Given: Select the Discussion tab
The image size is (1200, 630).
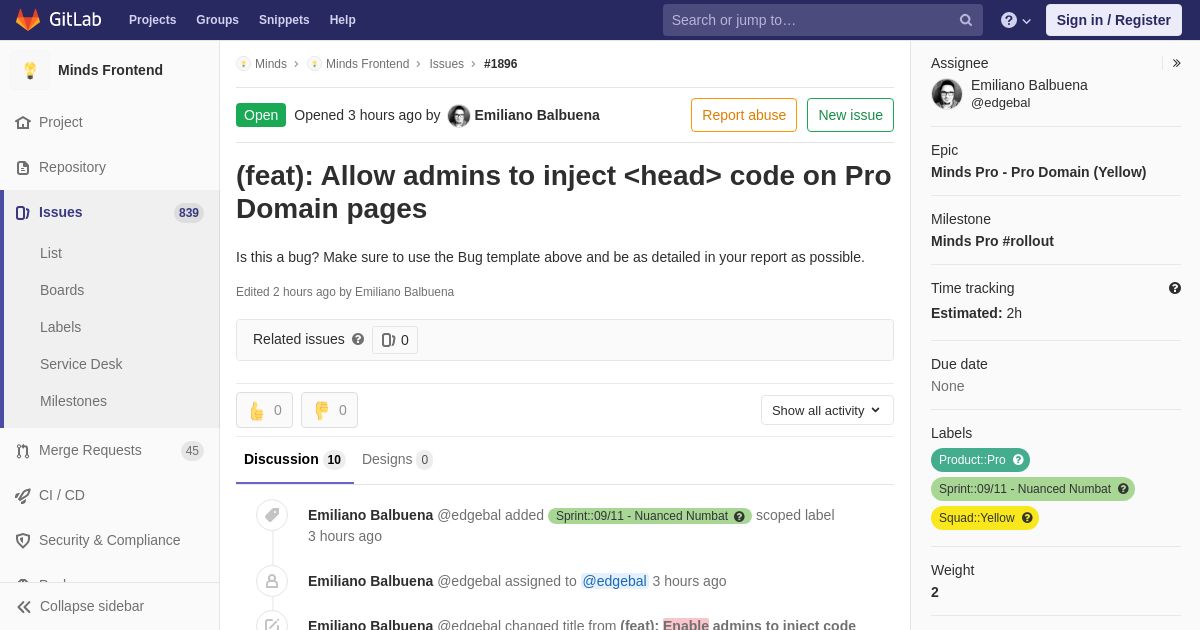Looking at the screenshot, I should tap(294, 459).
